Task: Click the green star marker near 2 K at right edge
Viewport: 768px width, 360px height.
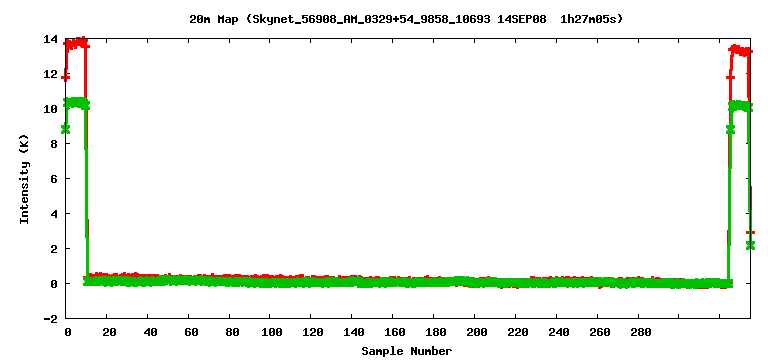Action: click(750, 245)
